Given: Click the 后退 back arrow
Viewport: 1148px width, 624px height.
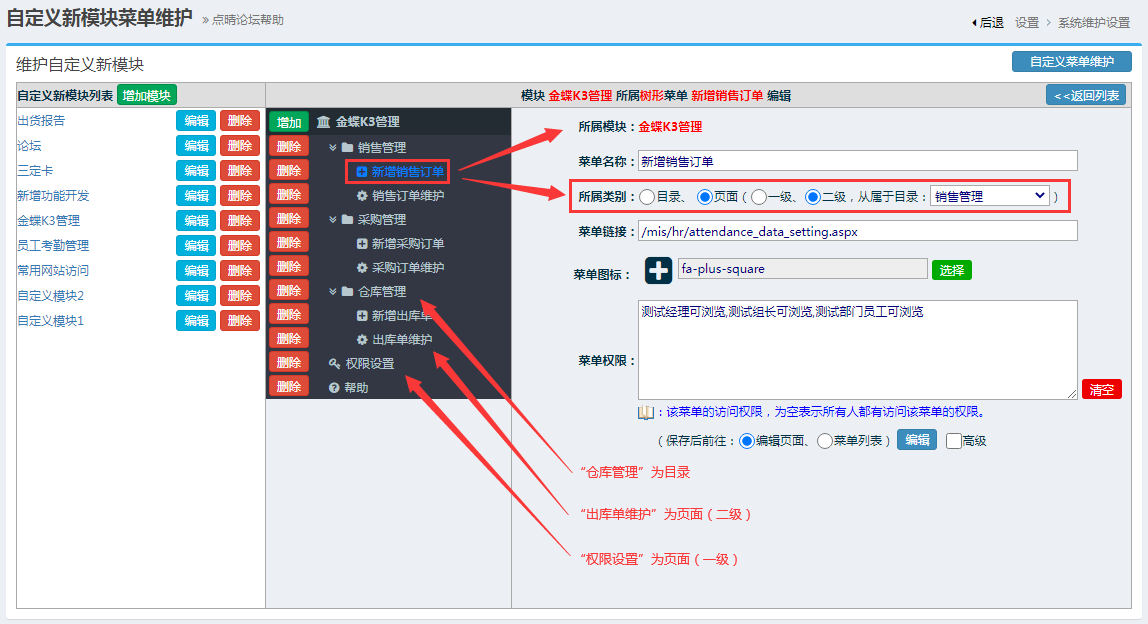Looking at the screenshot, I should tap(974, 23).
